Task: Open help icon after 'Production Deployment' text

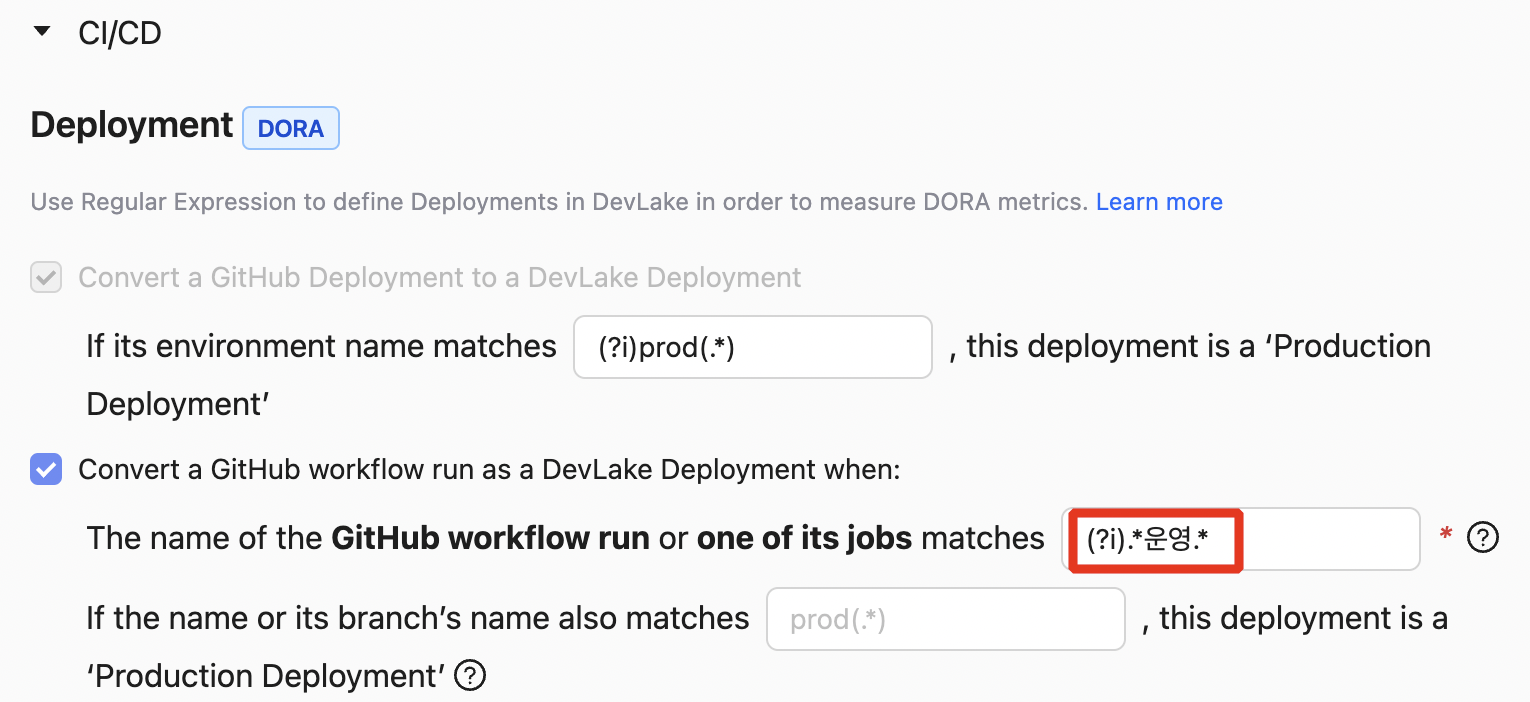Action: point(470,677)
